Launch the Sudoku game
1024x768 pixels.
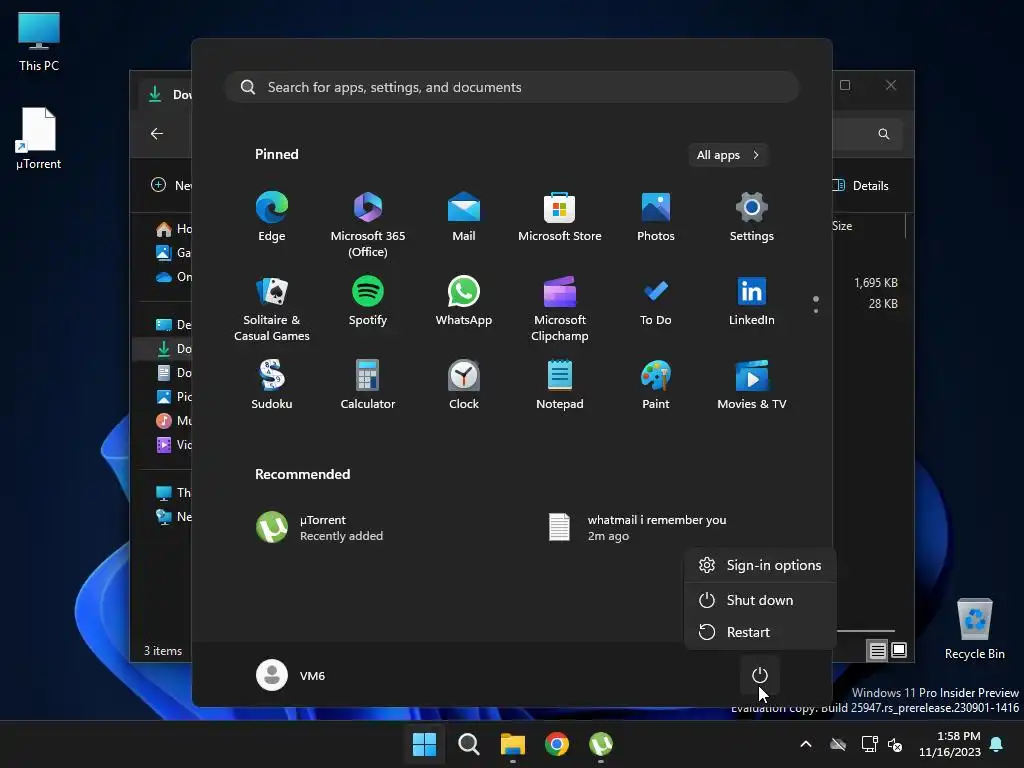pos(272,385)
